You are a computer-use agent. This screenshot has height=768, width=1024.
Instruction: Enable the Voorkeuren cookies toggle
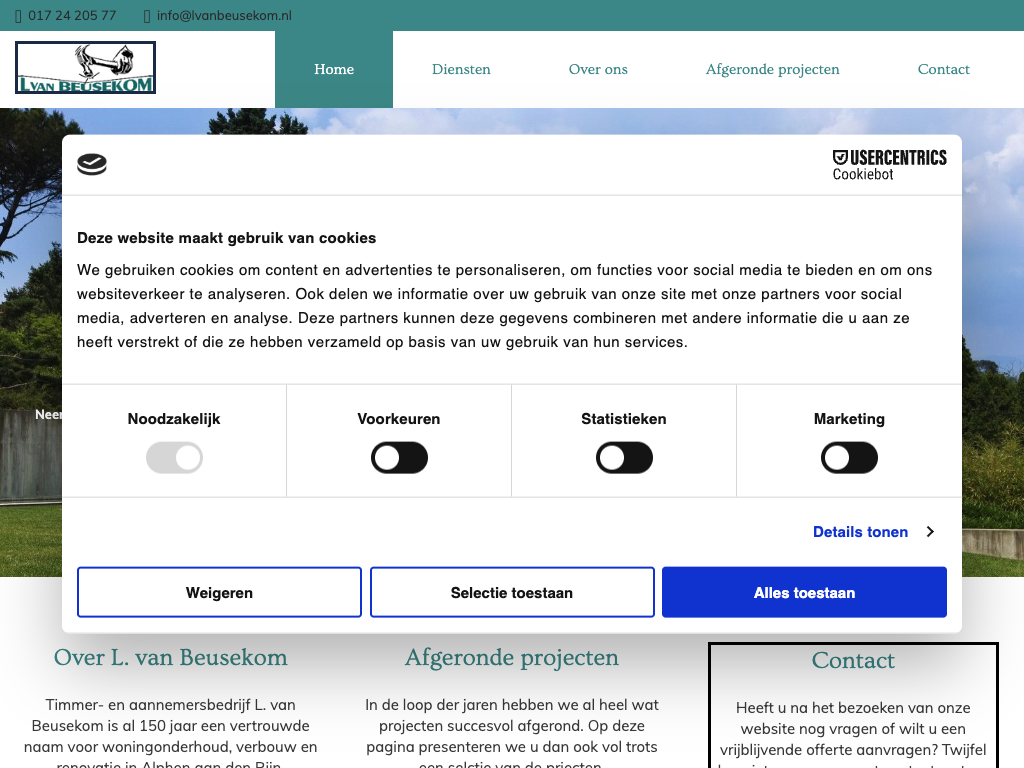click(x=399, y=459)
